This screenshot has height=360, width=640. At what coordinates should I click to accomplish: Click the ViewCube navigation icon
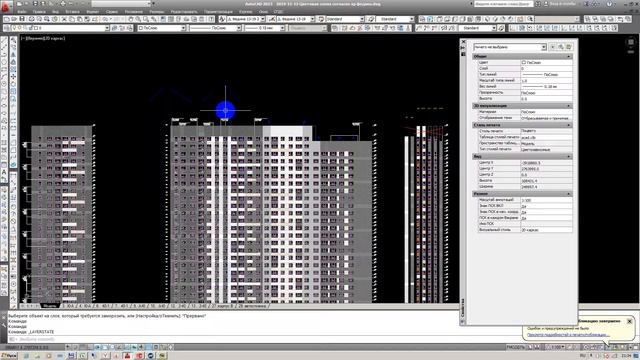[x=631, y=42]
